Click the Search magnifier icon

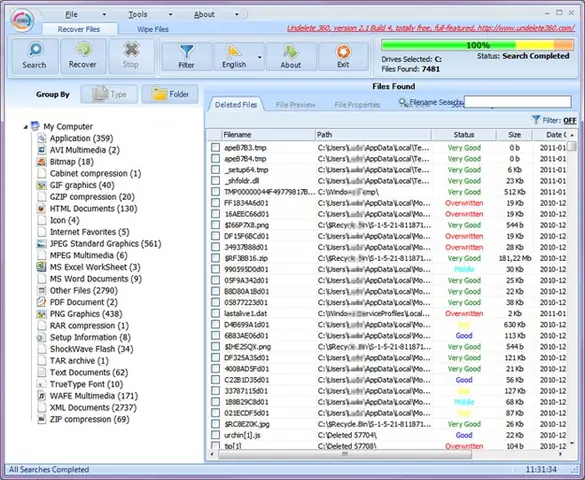[x=35, y=50]
